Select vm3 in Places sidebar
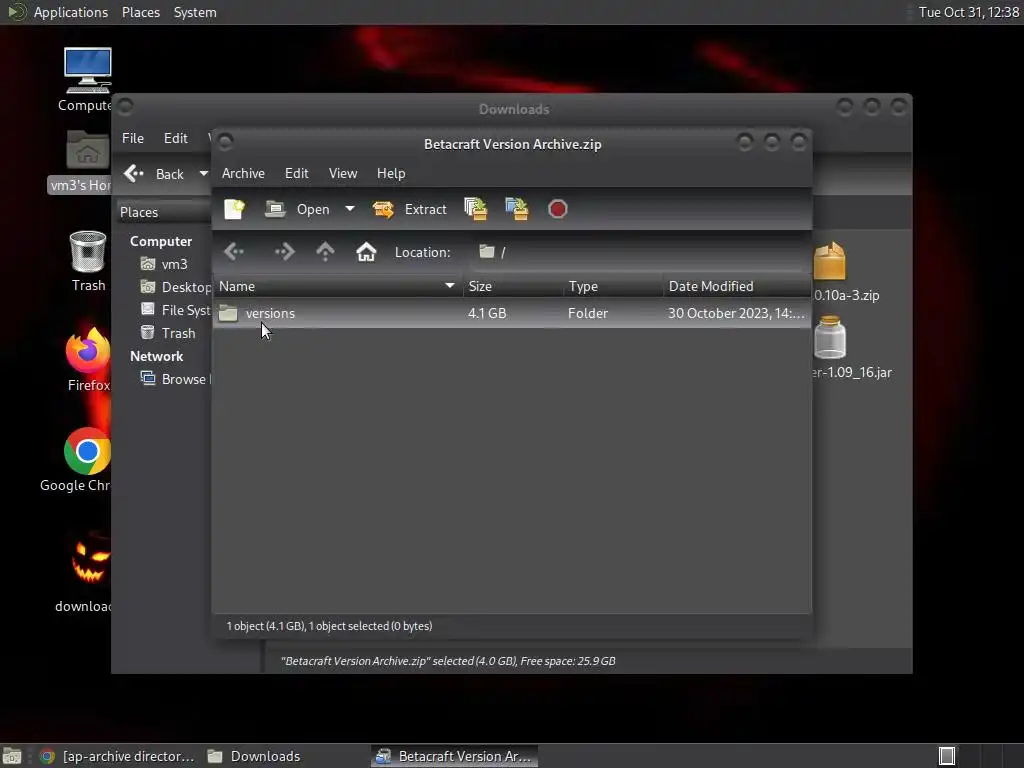This screenshot has width=1024, height=768. (x=165, y=264)
